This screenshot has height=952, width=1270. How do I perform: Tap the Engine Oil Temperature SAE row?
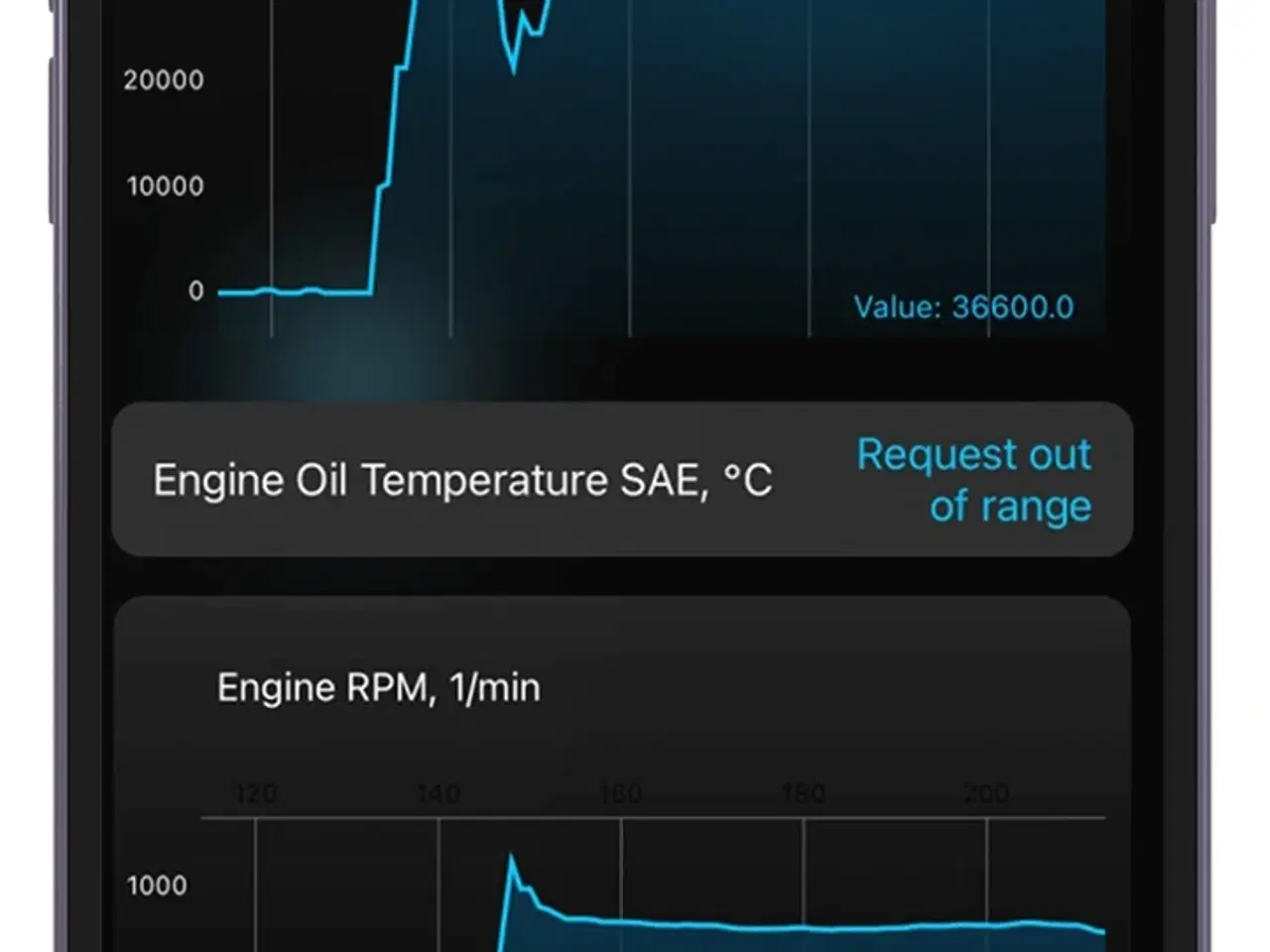[622, 479]
